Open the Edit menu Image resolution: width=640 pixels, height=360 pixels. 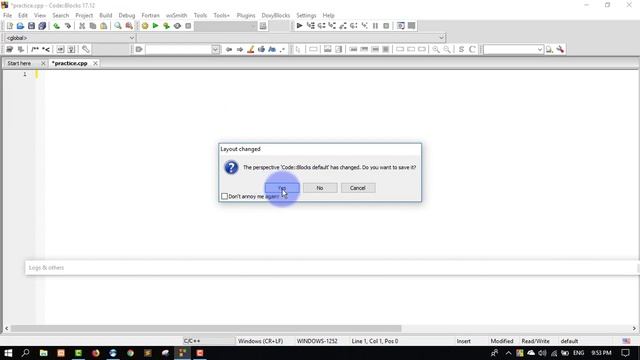point(23,16)
